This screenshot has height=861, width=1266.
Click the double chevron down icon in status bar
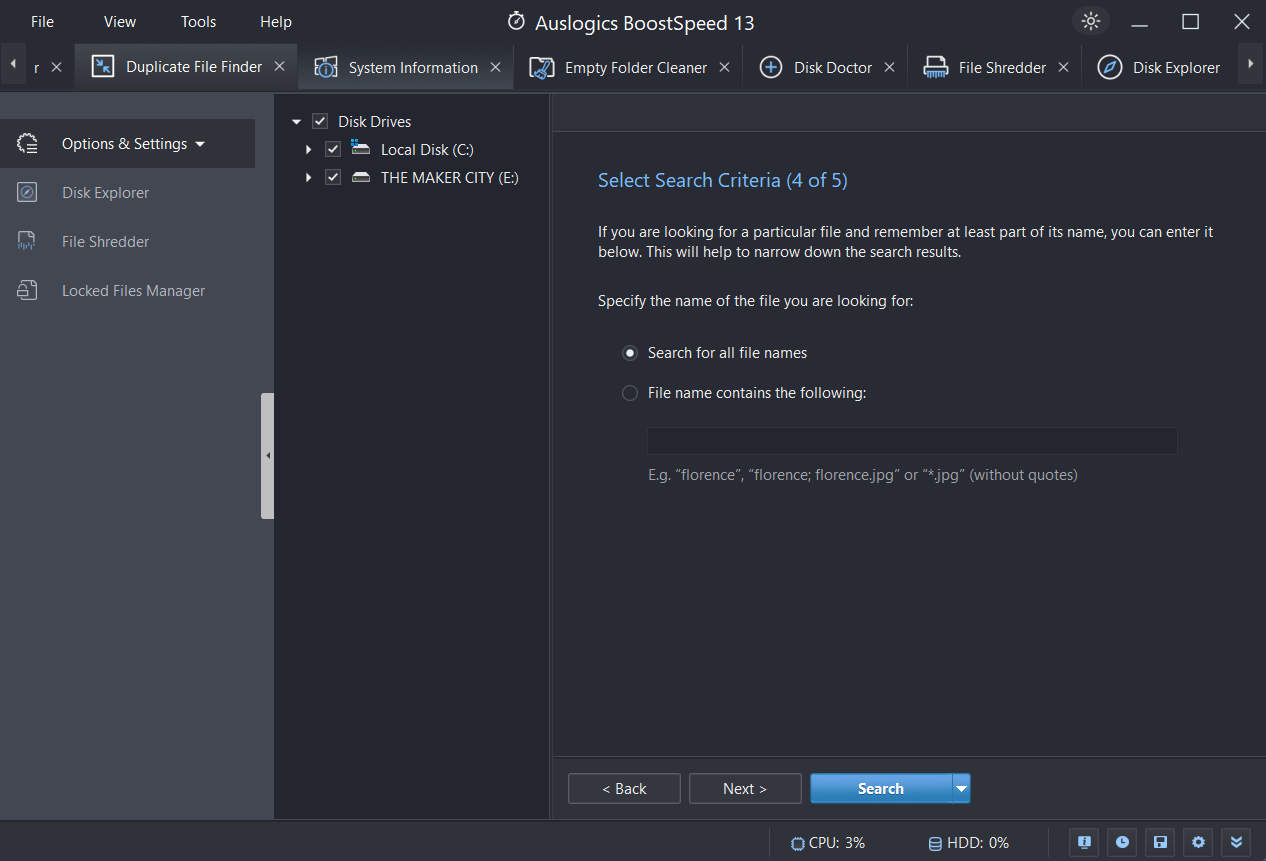point(1236,842)
